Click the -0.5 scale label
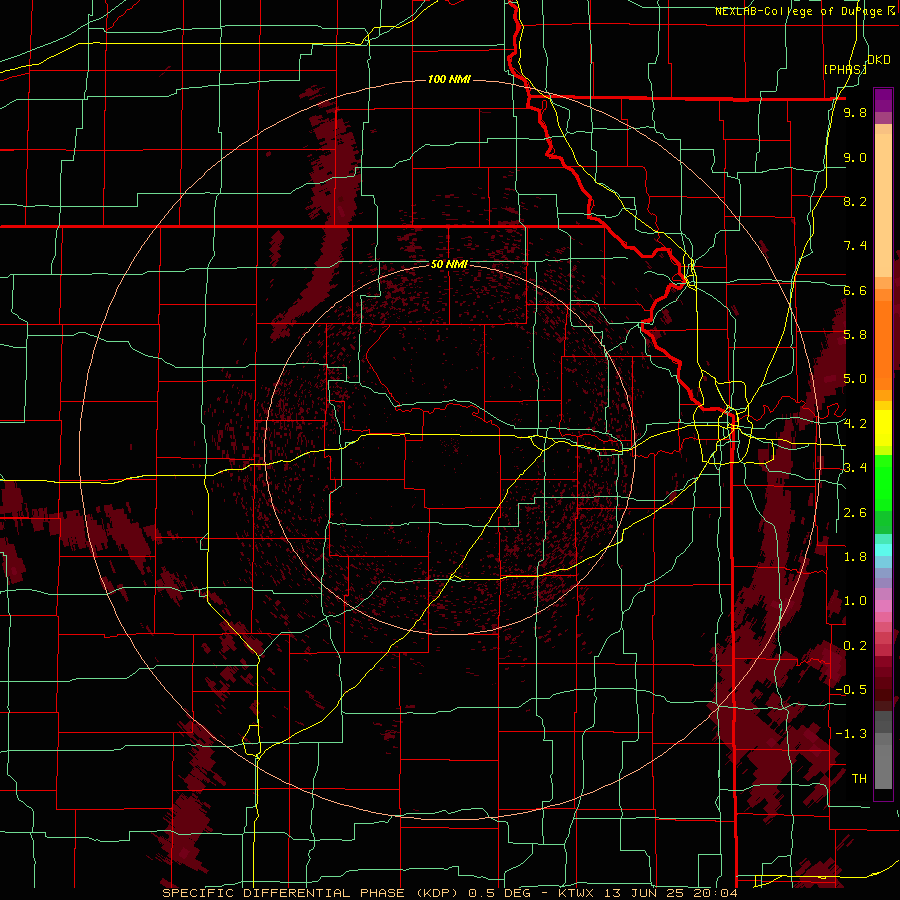The width and height of the screenshot is (900, 900). click(851, 690)
